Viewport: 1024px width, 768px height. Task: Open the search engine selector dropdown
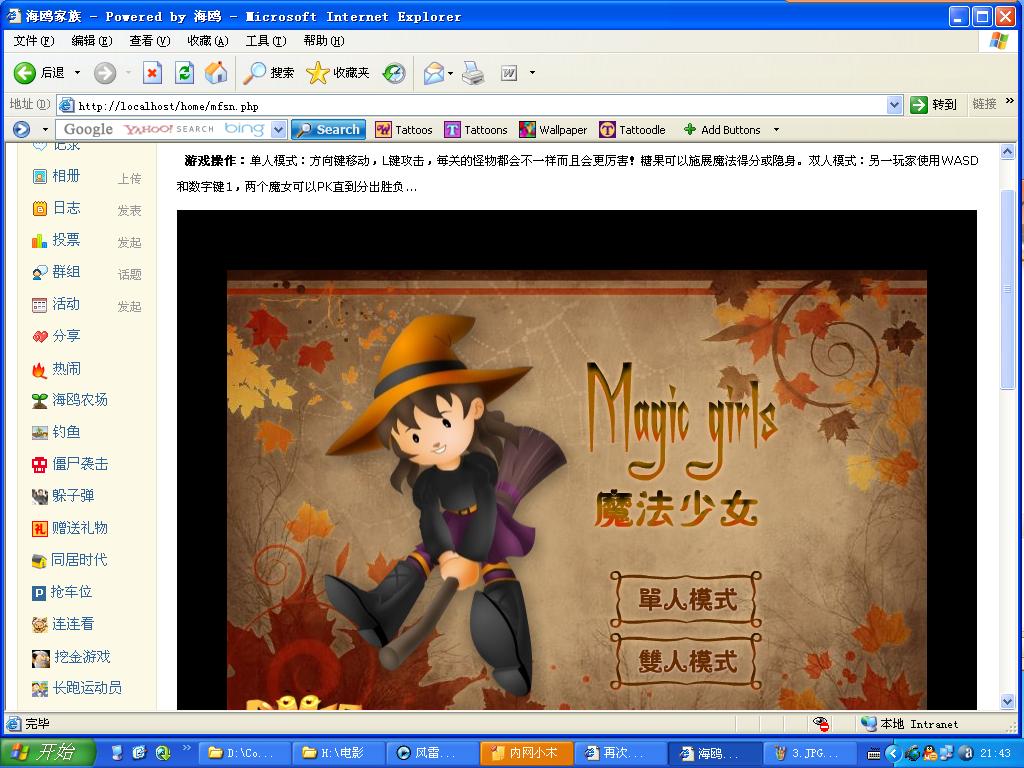pyautogui.click(x=279, y=130)
